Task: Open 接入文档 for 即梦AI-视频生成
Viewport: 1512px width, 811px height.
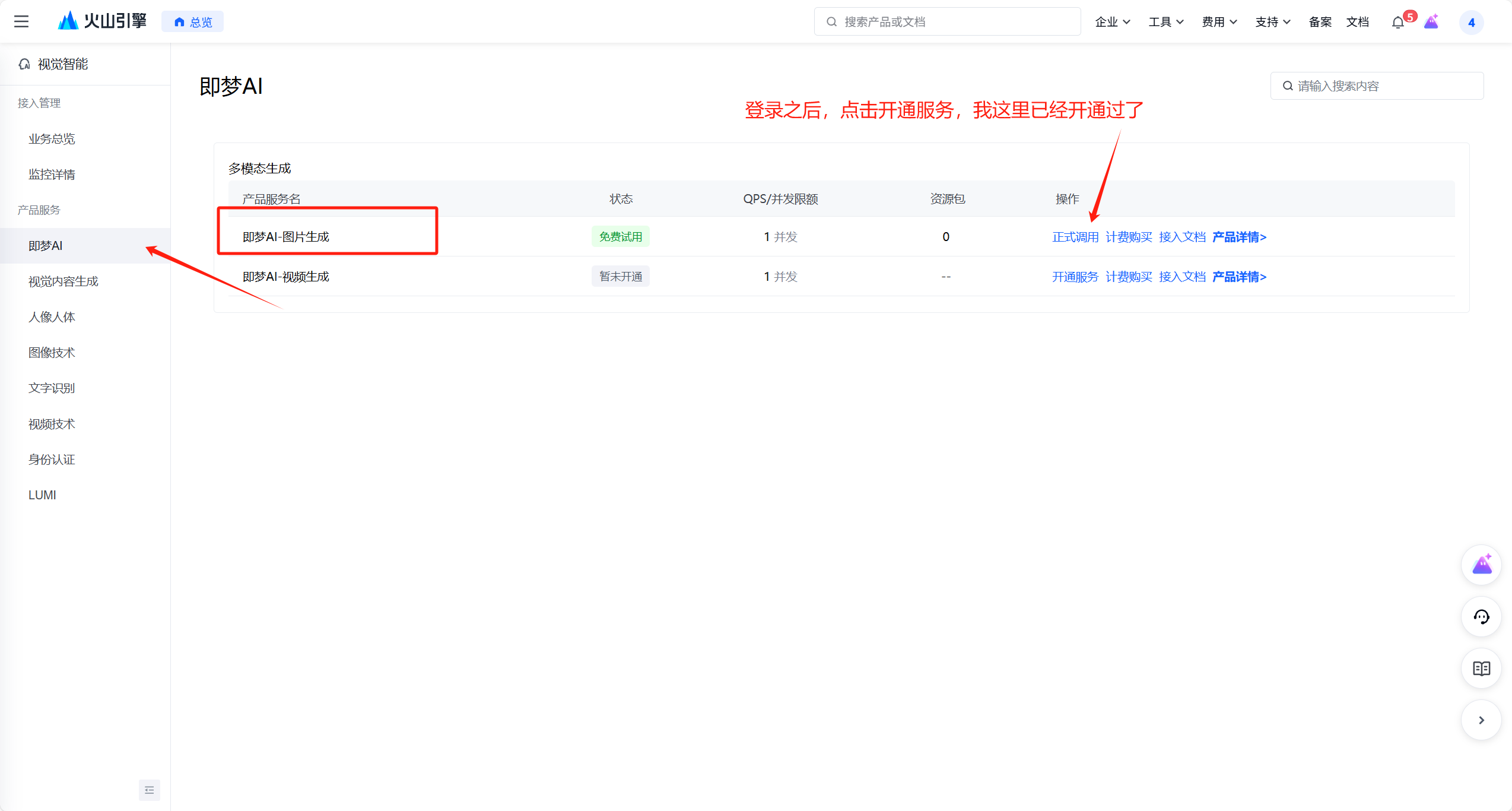Action: 1182,277
